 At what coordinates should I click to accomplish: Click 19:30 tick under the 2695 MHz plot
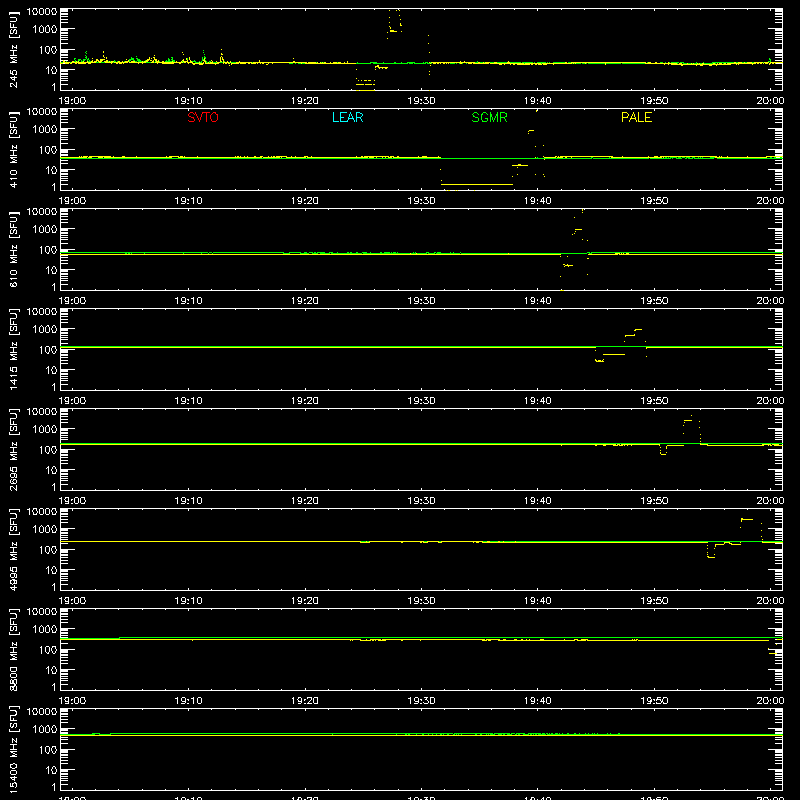421,501
